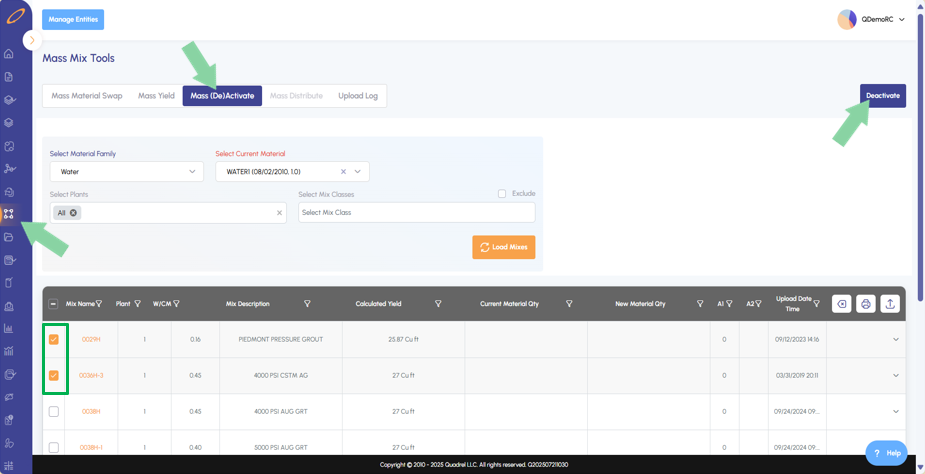The width and height of the screenshot is (925, 474).
Task: Expand the 0038H row details
Action: [896, 411]
